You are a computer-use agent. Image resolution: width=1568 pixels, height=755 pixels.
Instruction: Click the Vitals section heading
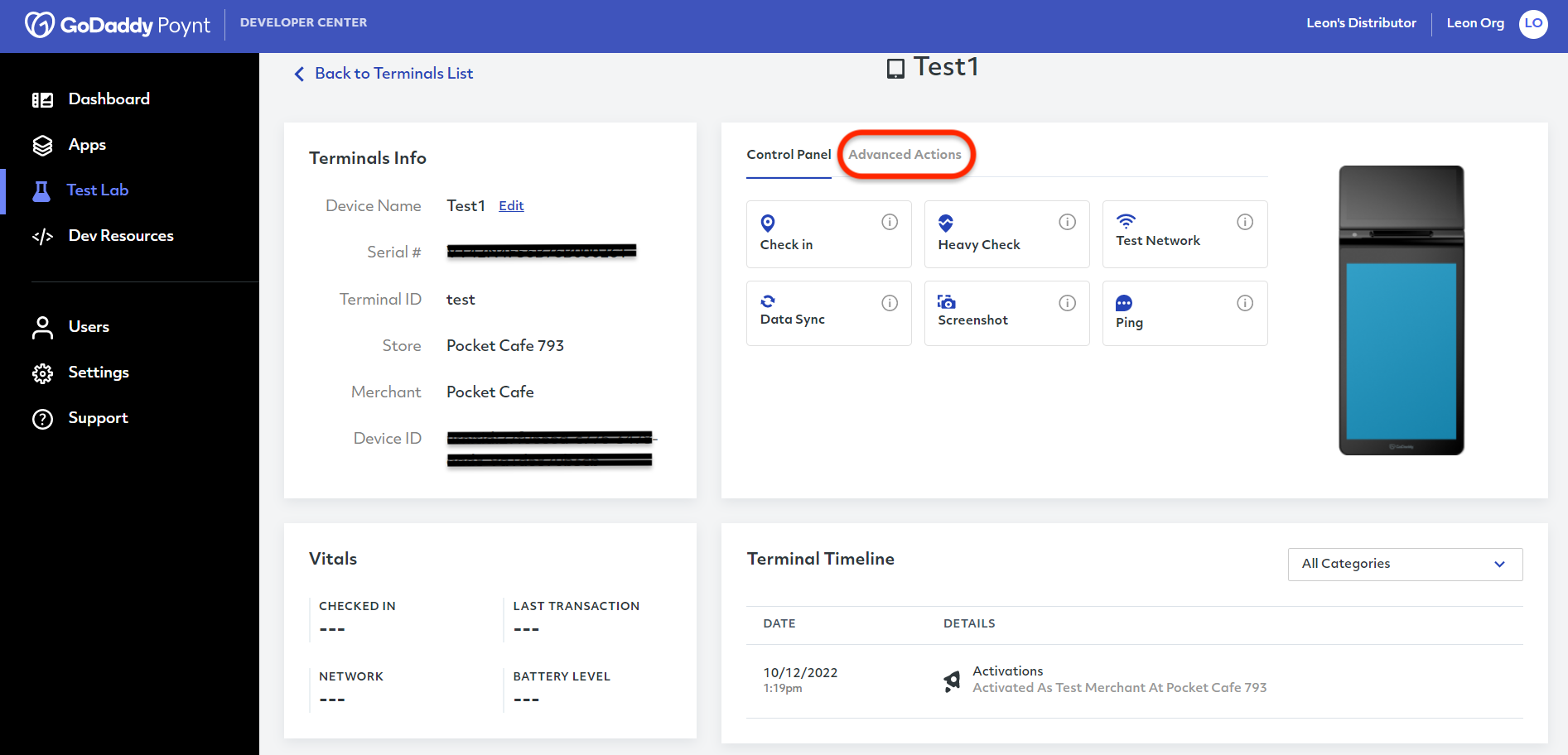(333, 559)
